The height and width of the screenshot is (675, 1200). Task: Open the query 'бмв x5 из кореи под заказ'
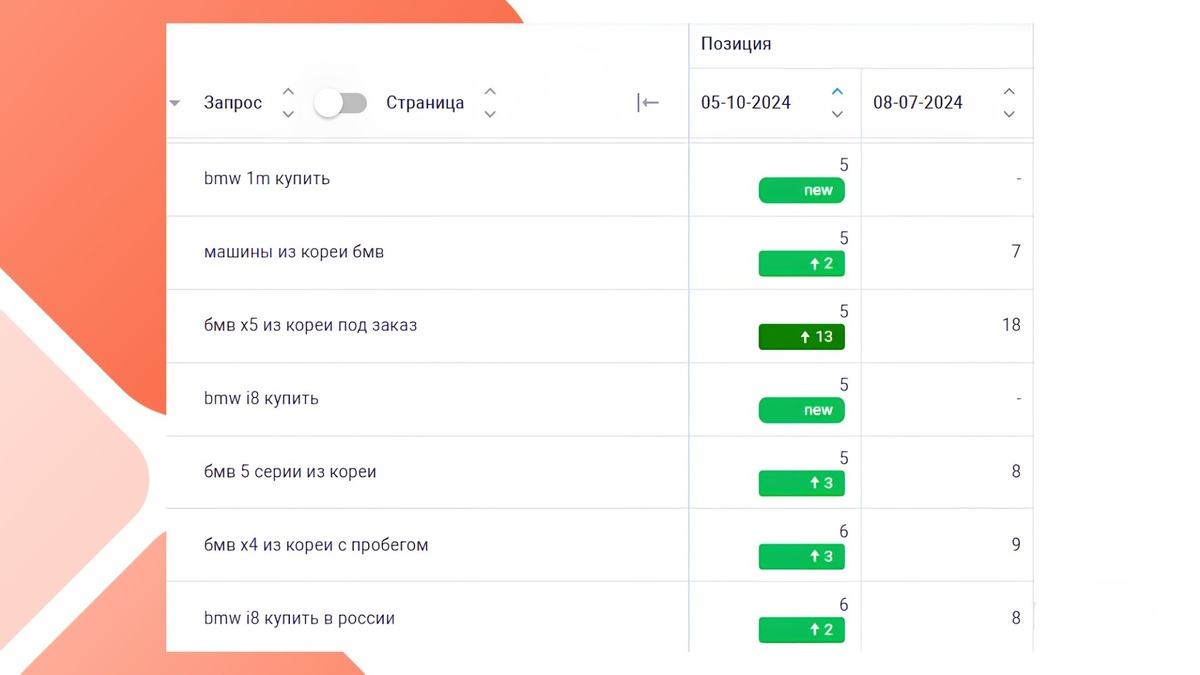[x=311, y=325]
